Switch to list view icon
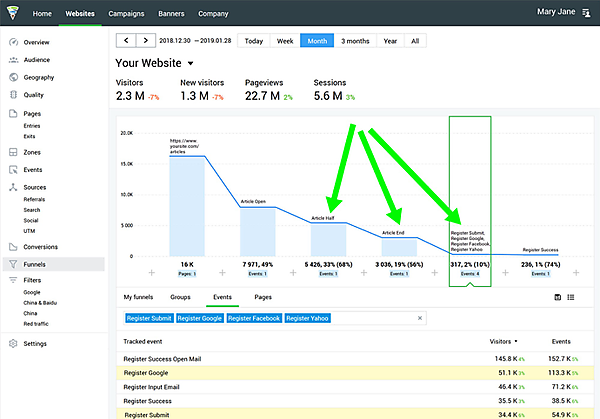The image size is (600, 419). (x=571, y=297)
